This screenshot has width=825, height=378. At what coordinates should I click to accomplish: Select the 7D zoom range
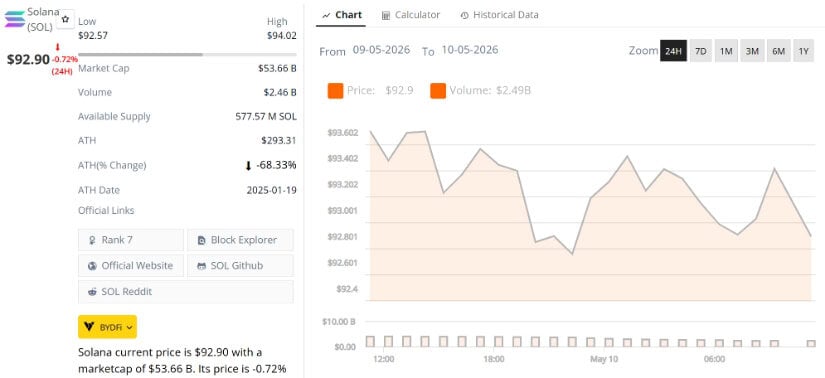point(701,51)
